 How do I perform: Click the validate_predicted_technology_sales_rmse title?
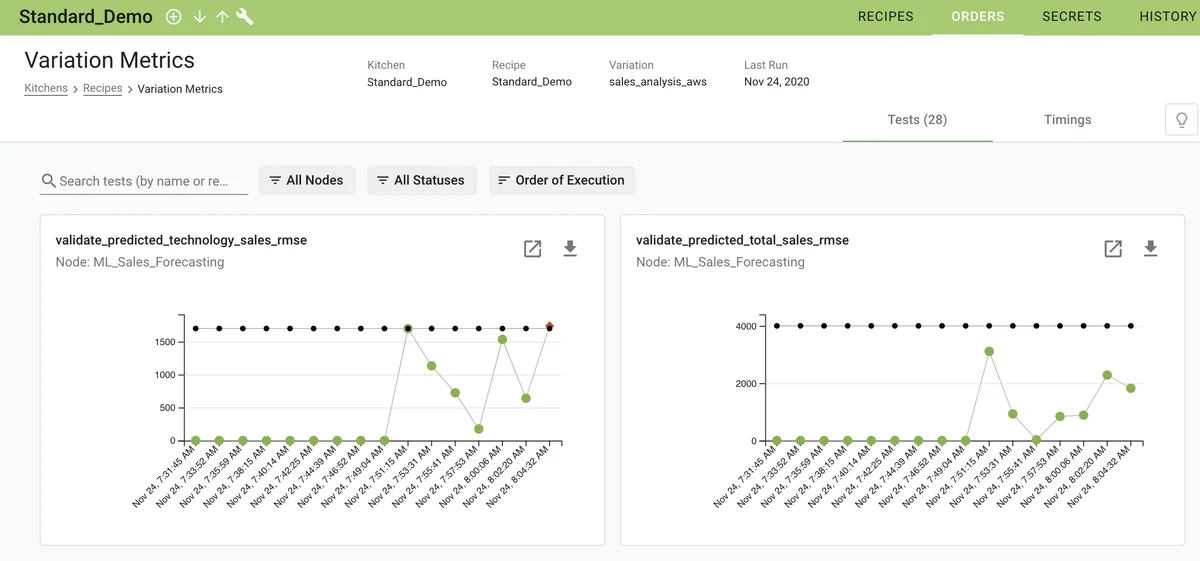point(181,240)
